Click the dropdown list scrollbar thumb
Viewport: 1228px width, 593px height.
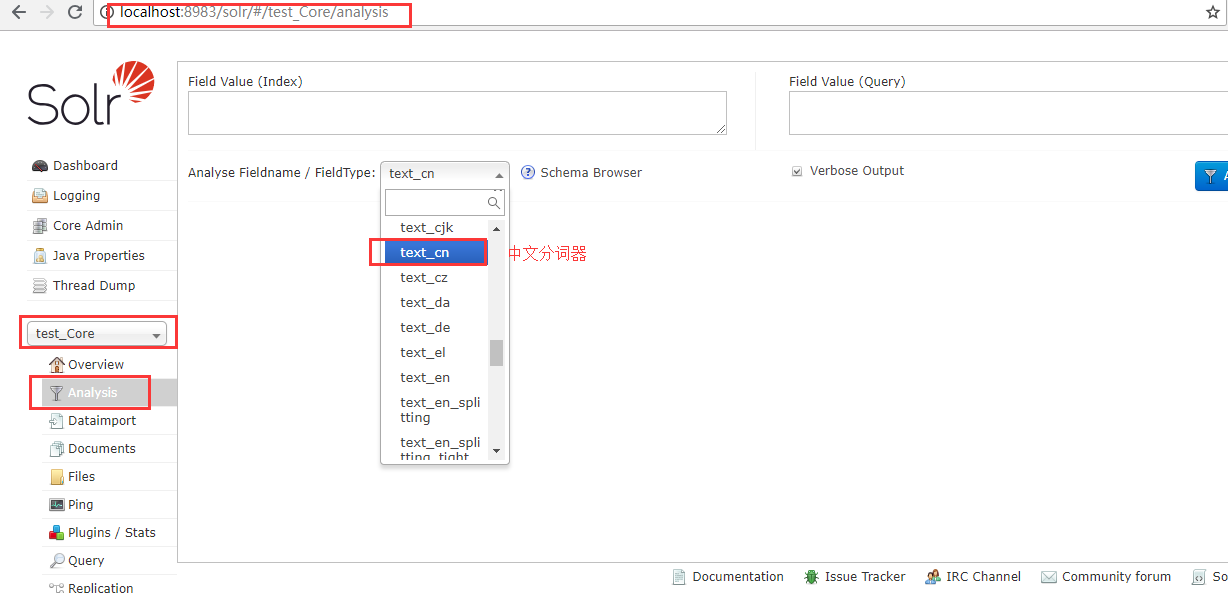496,353
